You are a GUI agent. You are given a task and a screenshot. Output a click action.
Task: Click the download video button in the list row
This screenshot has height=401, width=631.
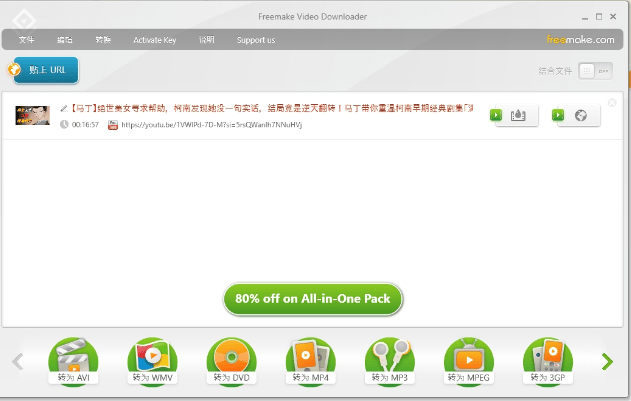coord(515,115)
